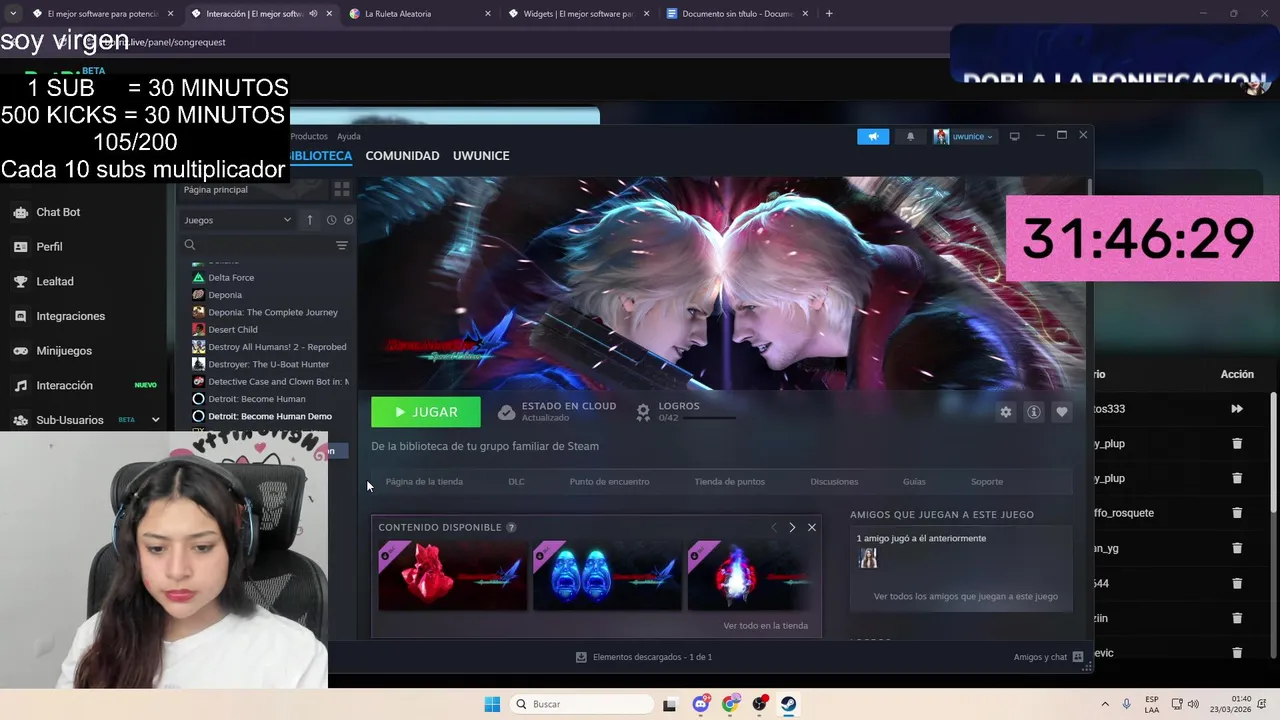Delete the ffo_rosquete song request

click(1237, 513)
